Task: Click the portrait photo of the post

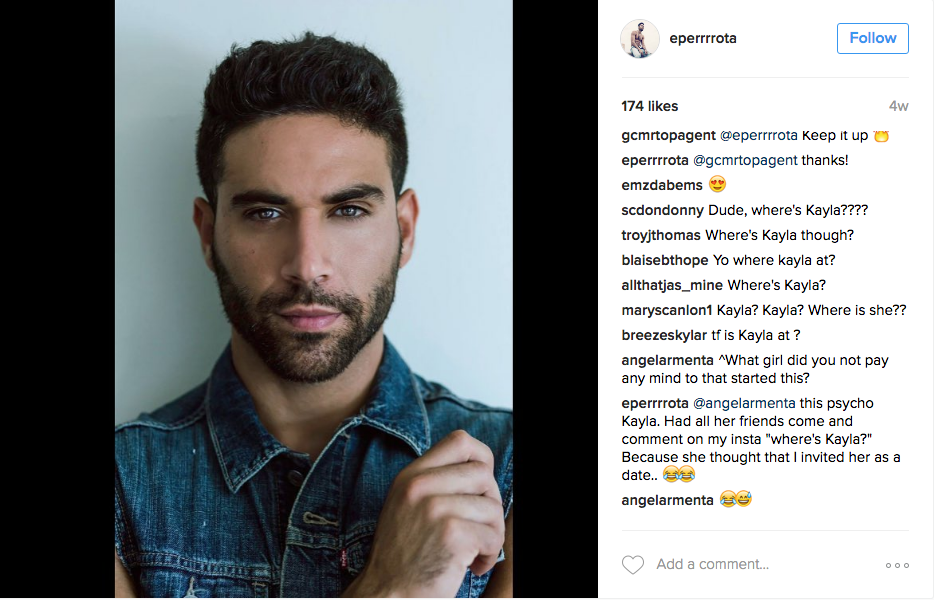Action: point(314,299)
